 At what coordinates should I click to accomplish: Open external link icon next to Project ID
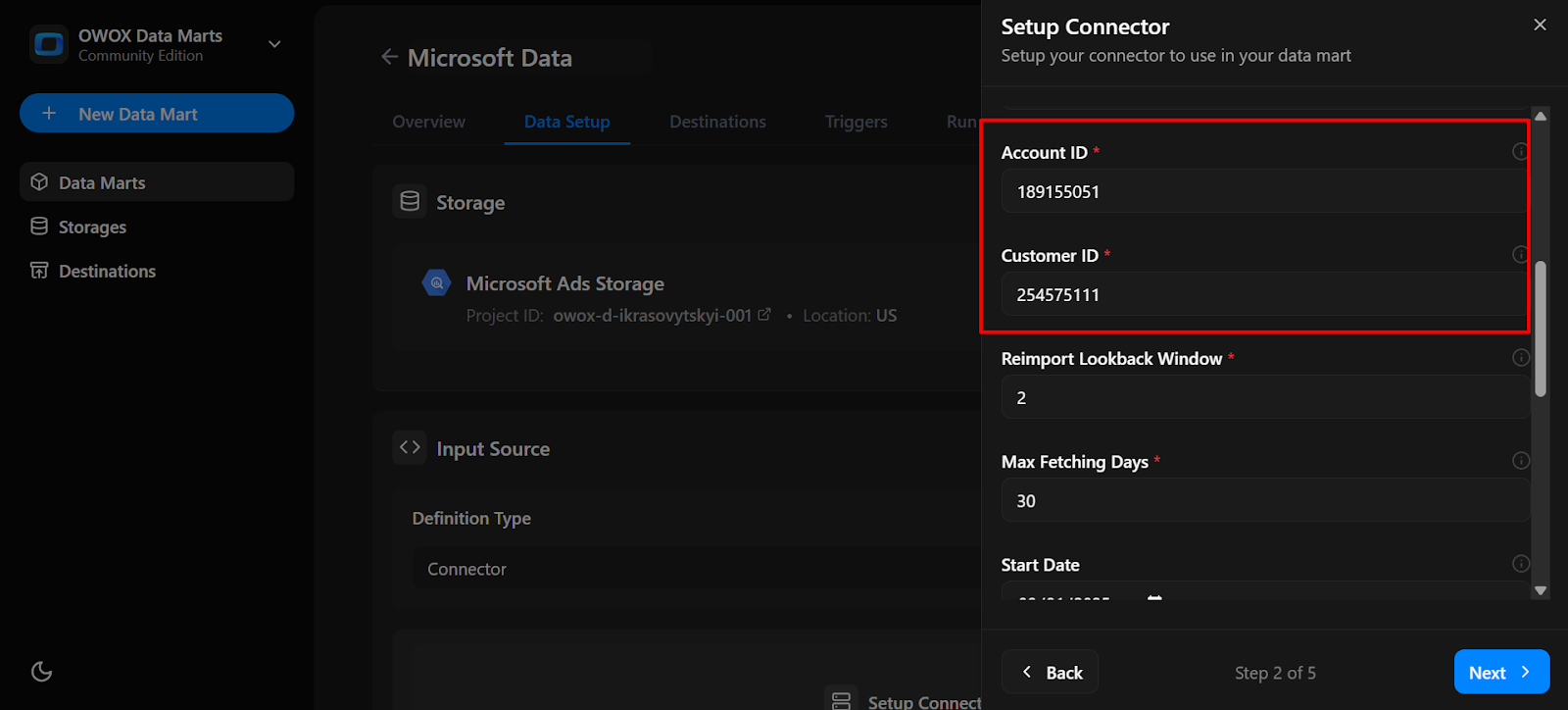(x=764, y=315)
